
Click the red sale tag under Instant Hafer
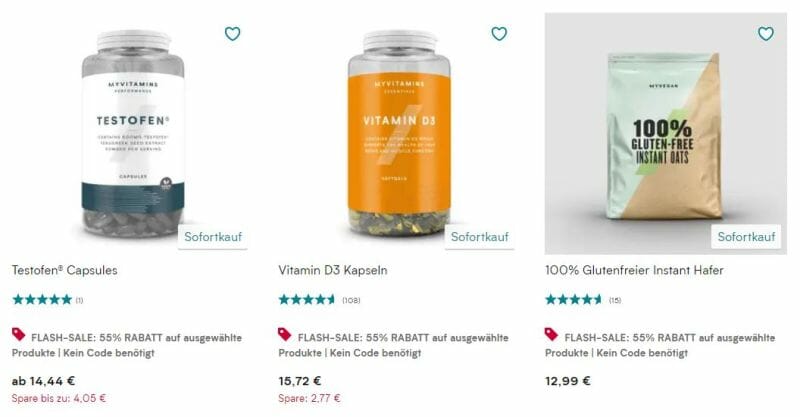552,334
